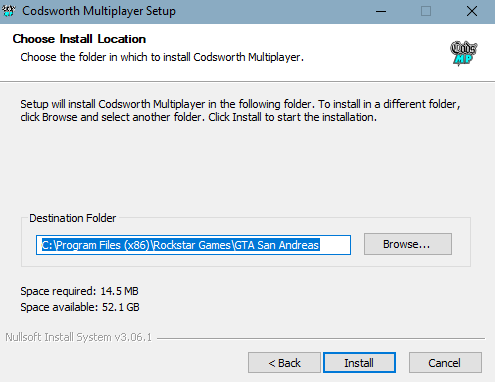Click the 'Choose Install Location' heading
Image resolution: width=495 pixels, height=382 pixels.
point(79,39)
